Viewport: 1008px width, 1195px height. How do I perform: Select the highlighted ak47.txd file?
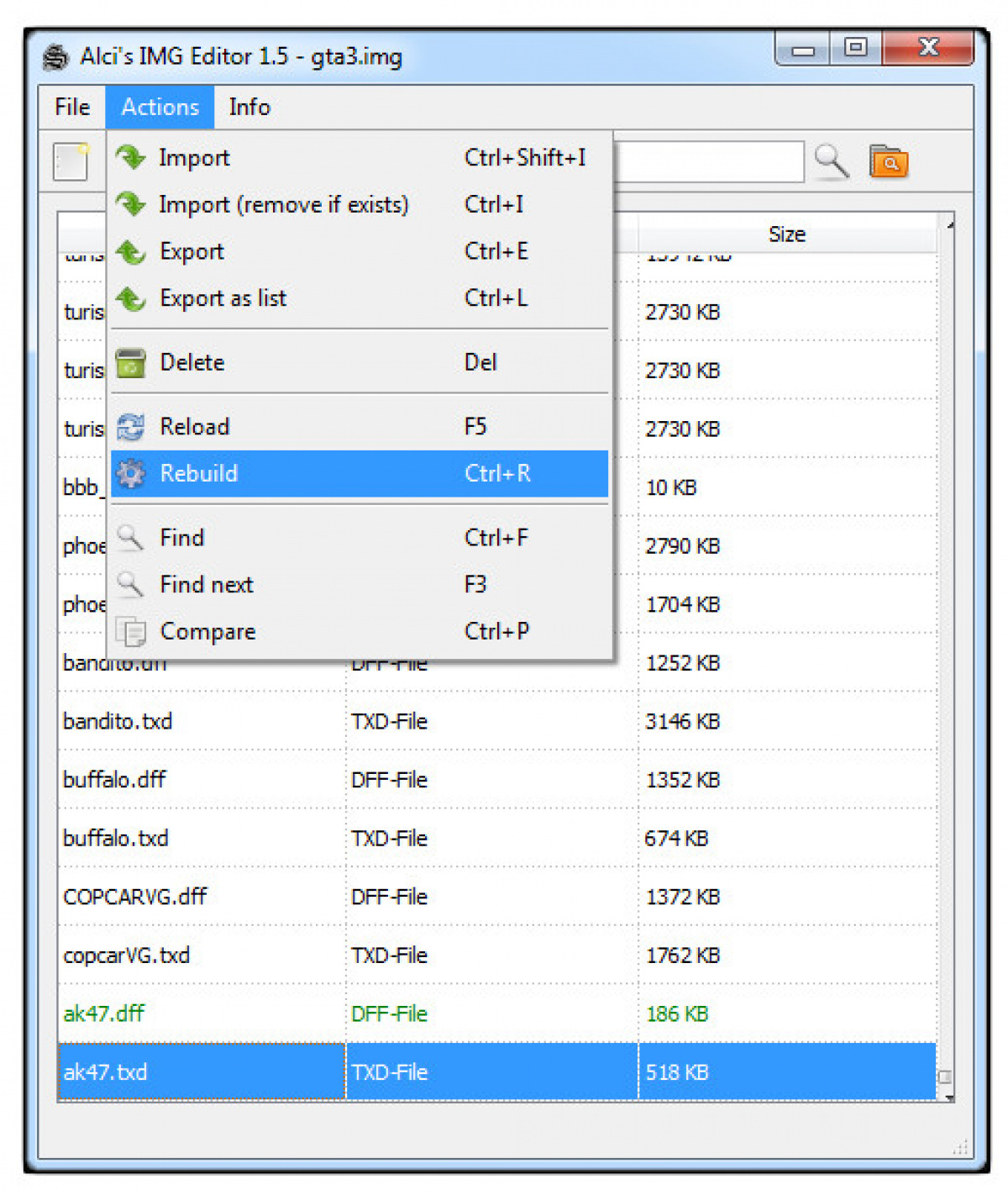[496, 1072]
